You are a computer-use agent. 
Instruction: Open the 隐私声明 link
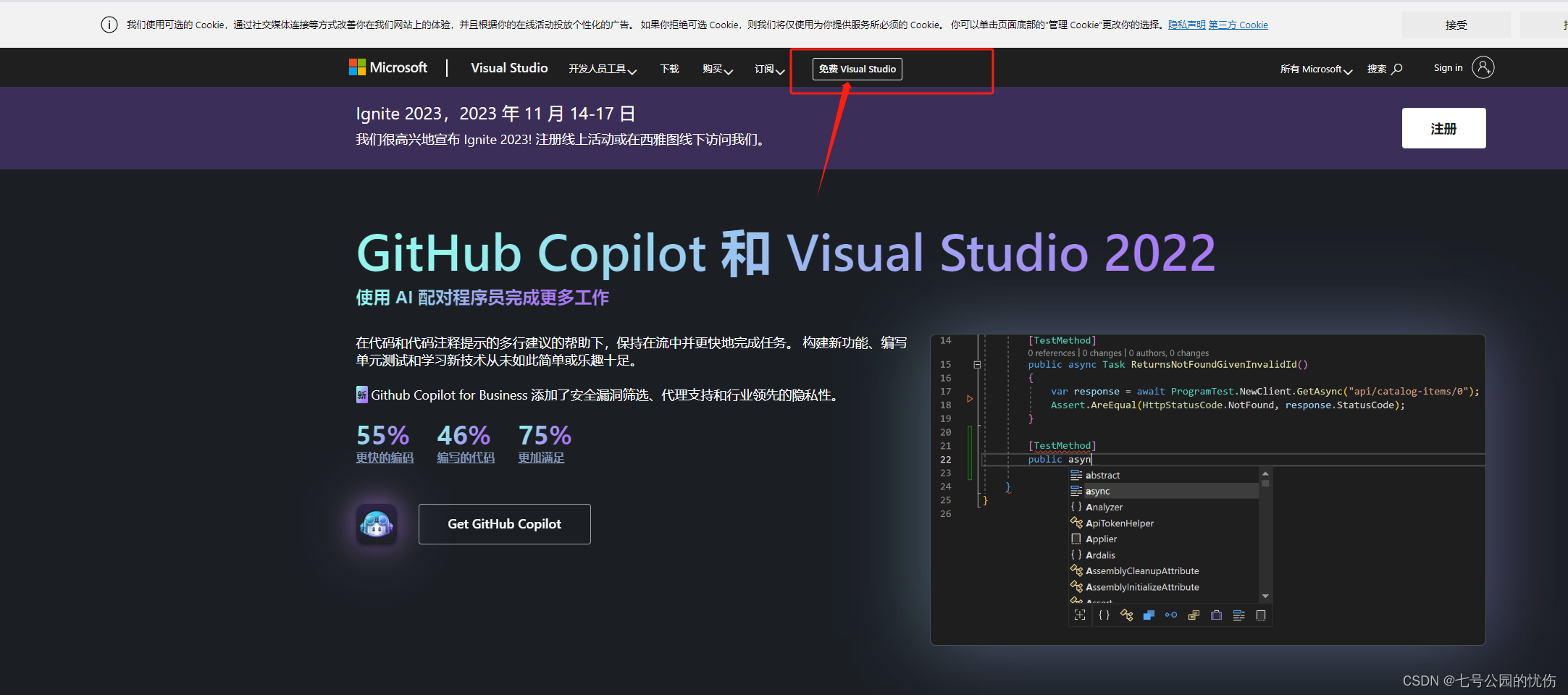(x=1186, y=25)
